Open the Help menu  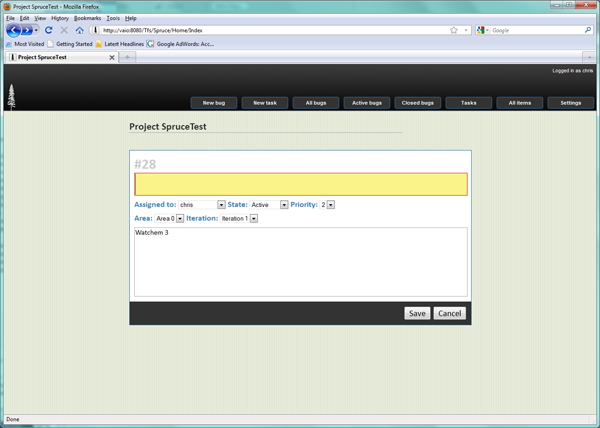point(130,18)
